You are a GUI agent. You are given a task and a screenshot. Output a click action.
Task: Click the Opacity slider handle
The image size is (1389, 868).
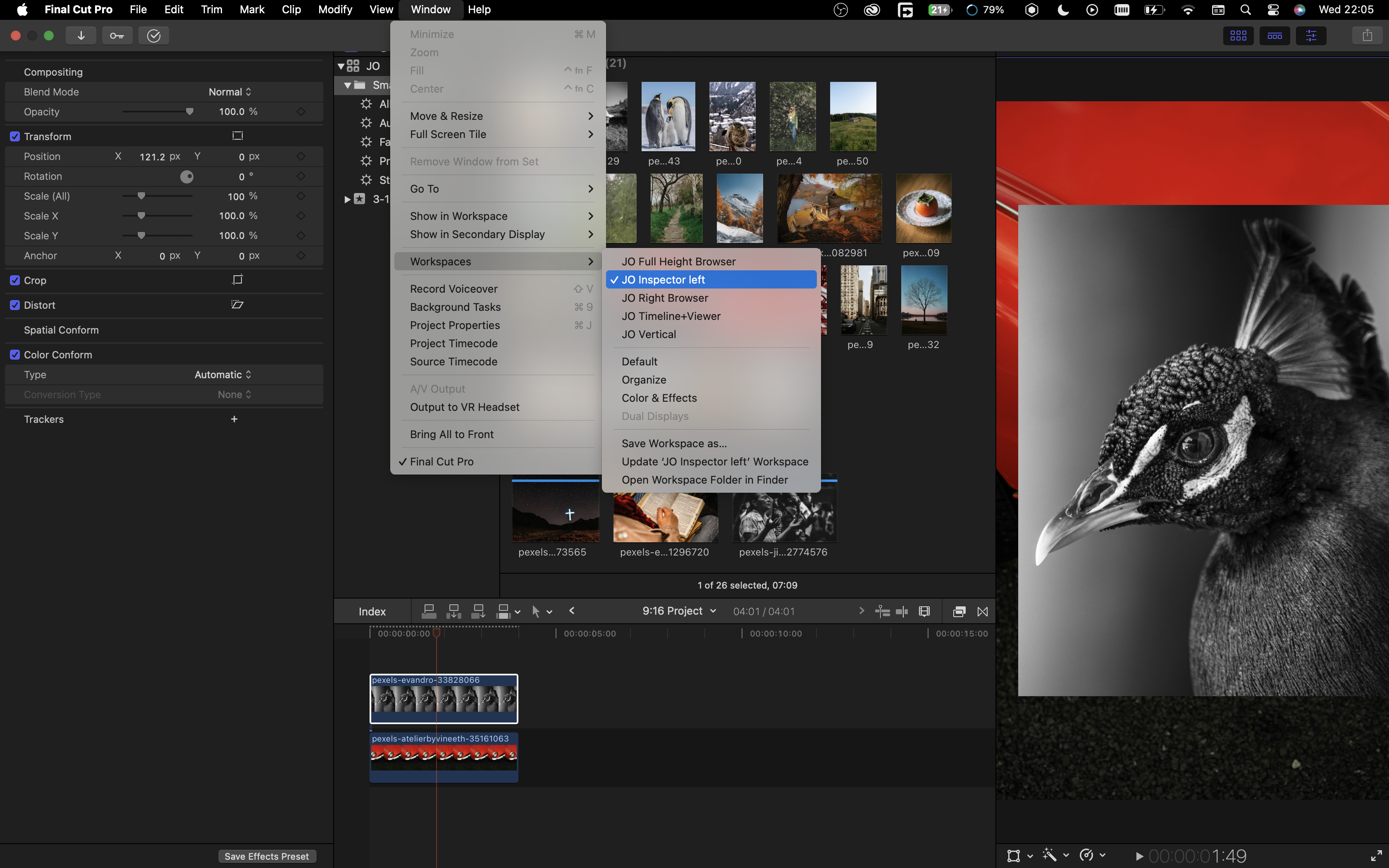tap(189, 111)
